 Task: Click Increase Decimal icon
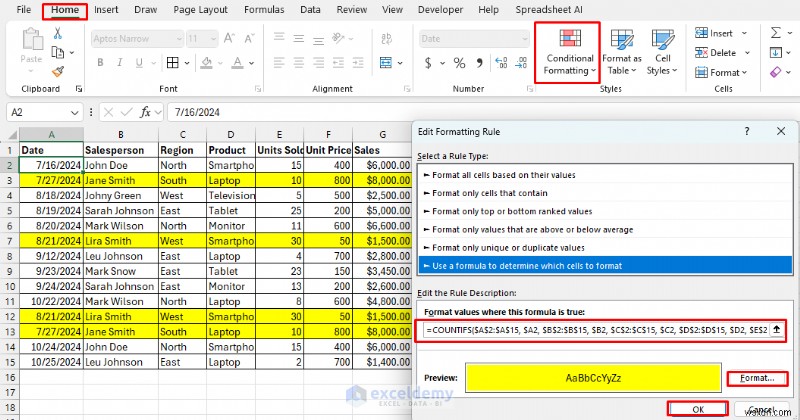[501, 63]
